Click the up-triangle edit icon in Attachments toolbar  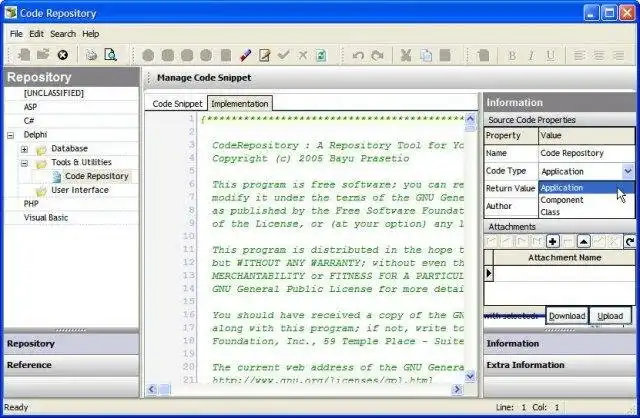pos(584,242)
